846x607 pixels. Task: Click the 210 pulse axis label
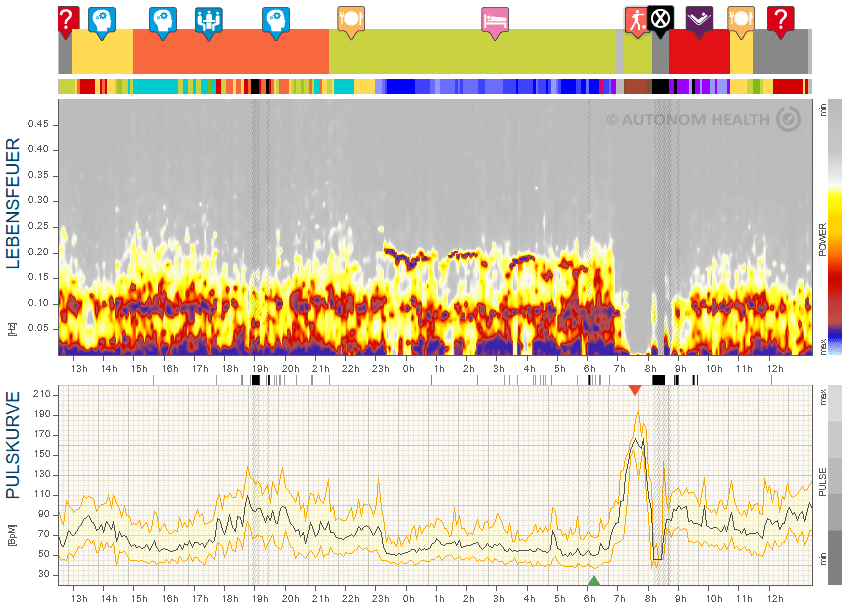[42, 394]
